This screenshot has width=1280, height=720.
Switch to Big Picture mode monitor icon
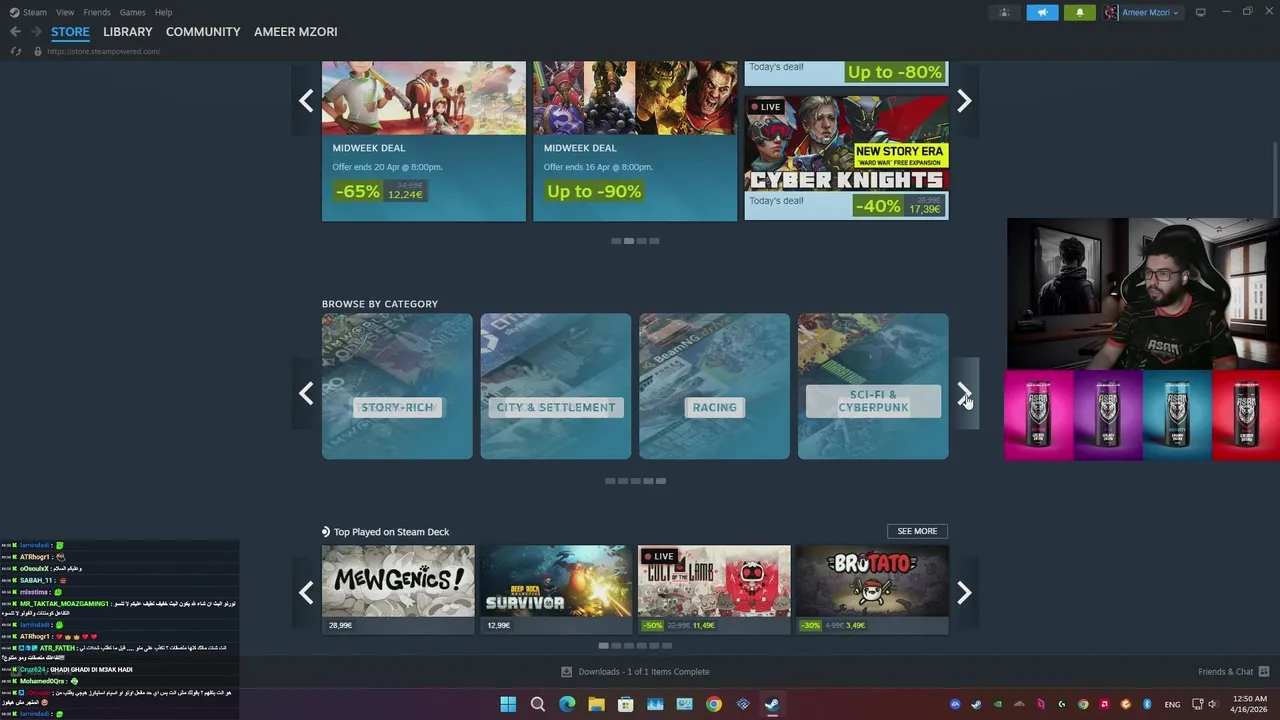(x=1201, y=12)
